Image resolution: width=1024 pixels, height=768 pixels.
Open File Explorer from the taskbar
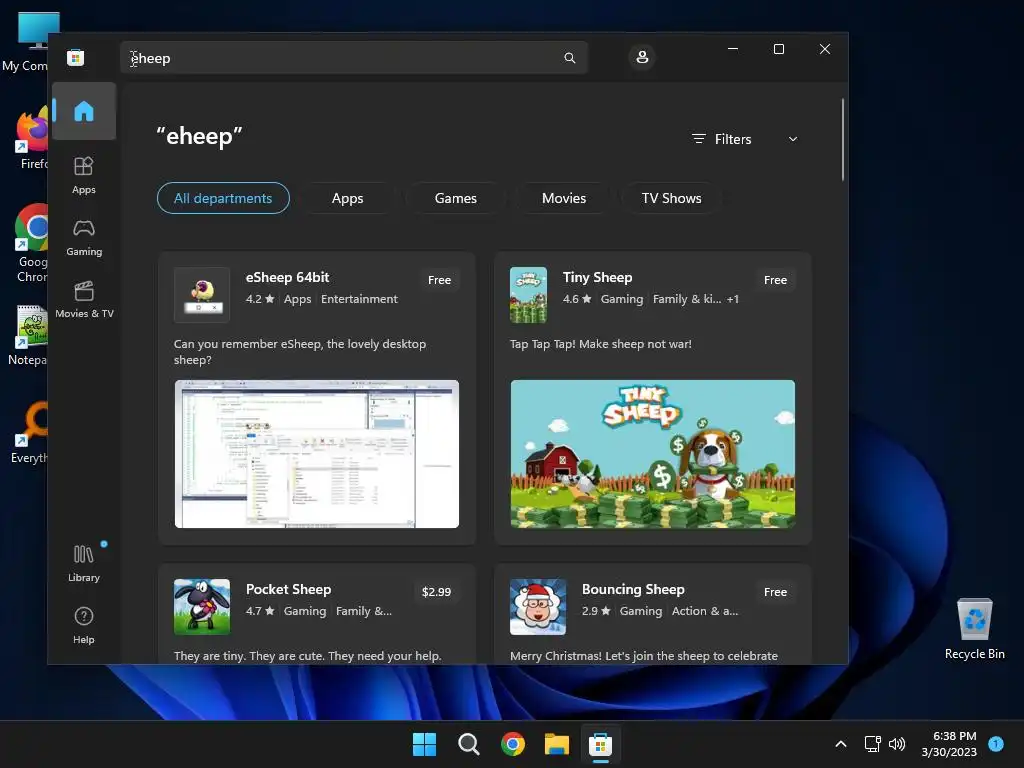click(x=556, y=744)
